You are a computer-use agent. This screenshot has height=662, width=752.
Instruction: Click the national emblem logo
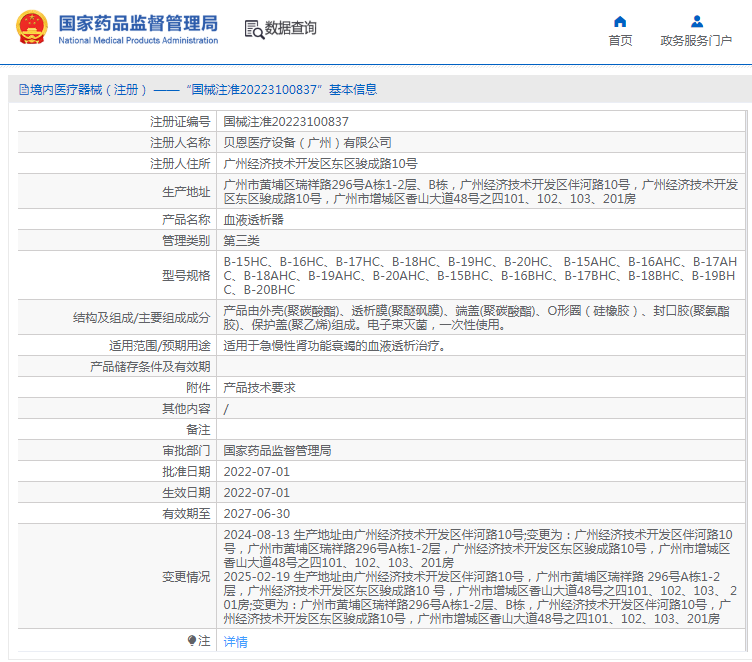[x=32, y=27]
